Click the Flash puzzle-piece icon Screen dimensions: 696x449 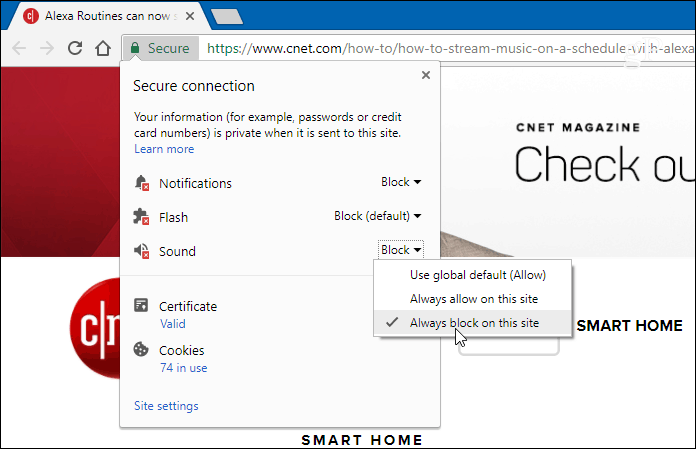[142, 217]
